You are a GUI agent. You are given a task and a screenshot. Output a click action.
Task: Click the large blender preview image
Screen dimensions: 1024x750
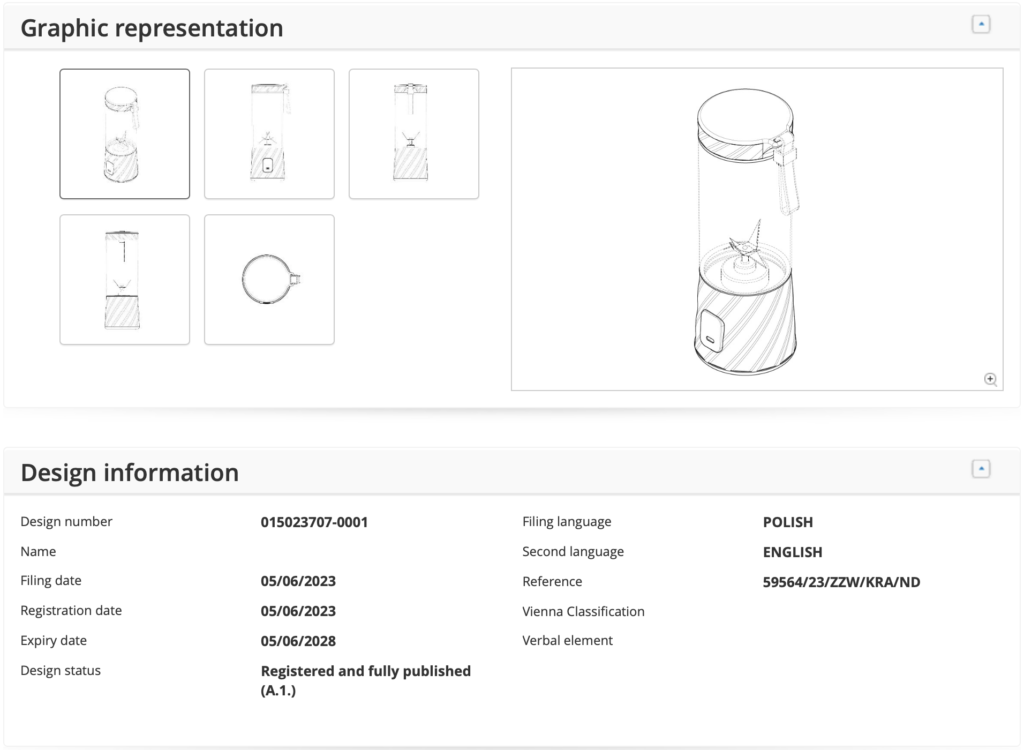point(756,228)
